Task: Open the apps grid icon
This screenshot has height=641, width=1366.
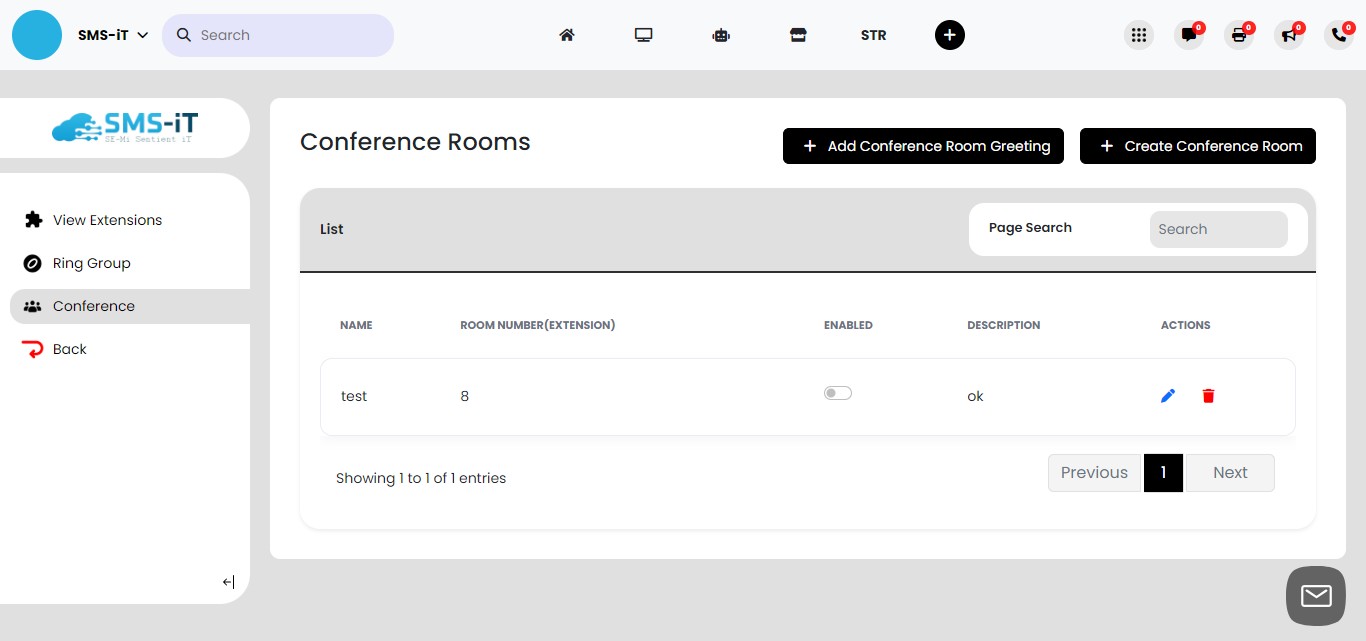Action: click(x=1138, y=34)
